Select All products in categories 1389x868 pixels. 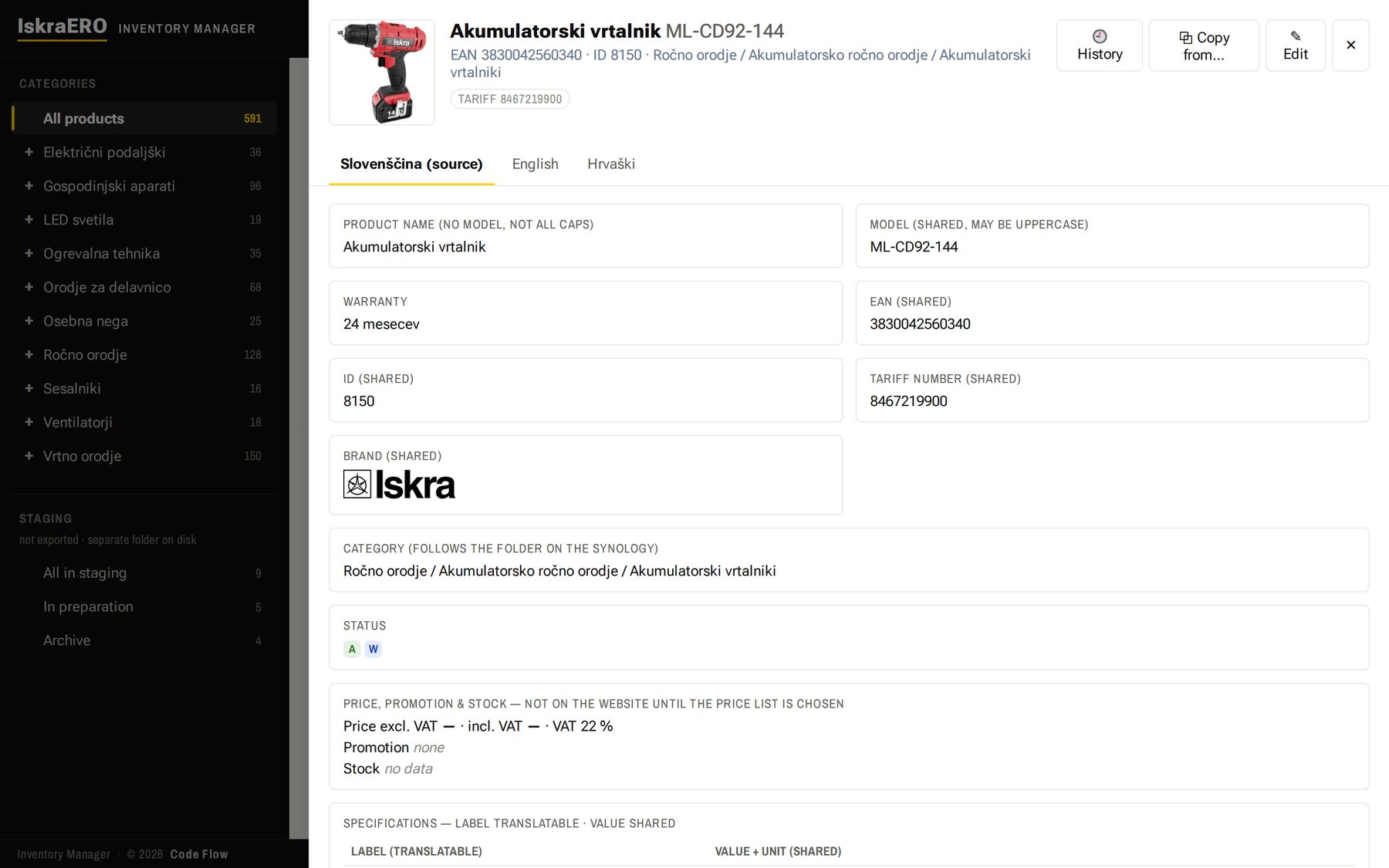point(144,118)
